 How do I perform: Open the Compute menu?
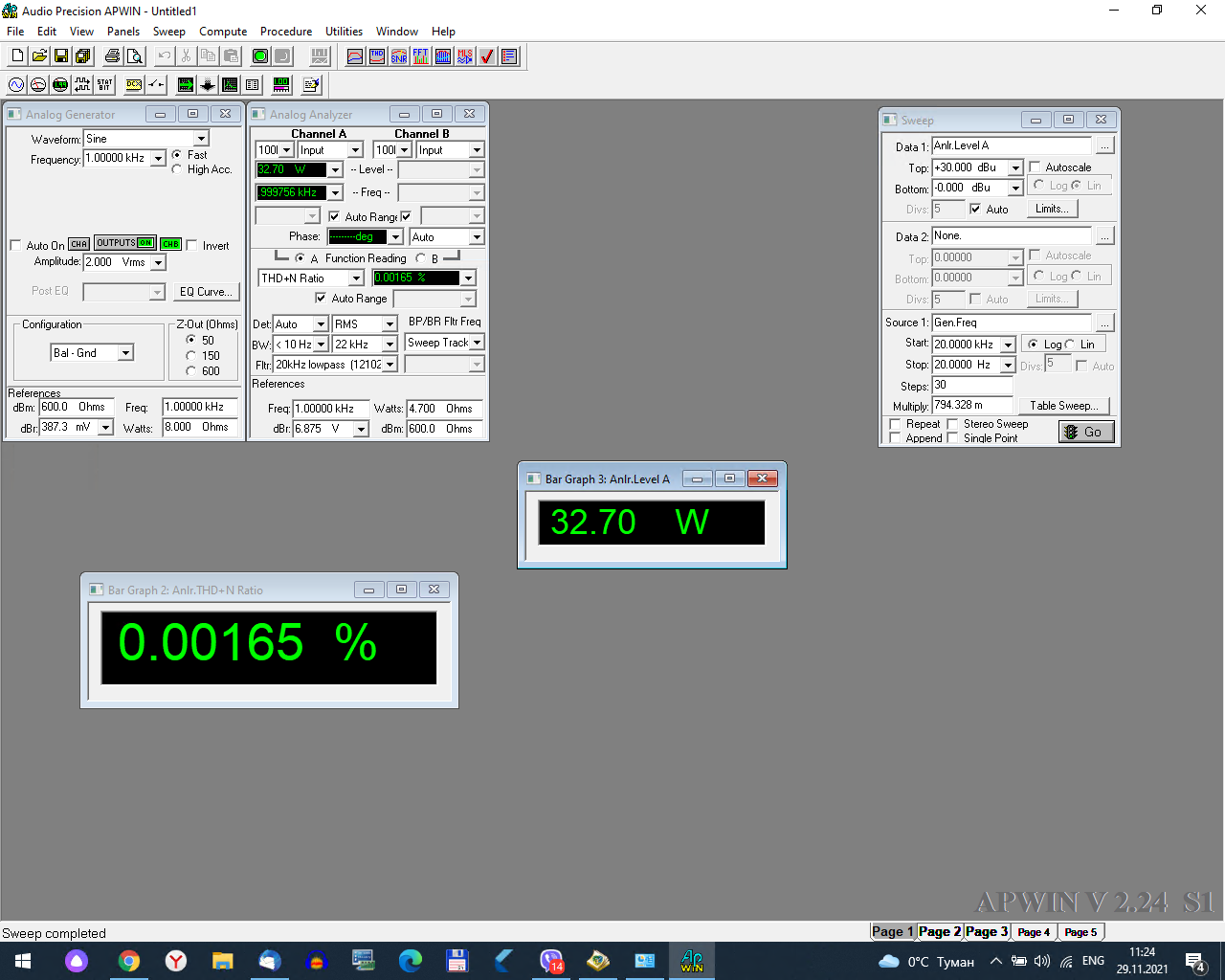[x=223, y=32]
